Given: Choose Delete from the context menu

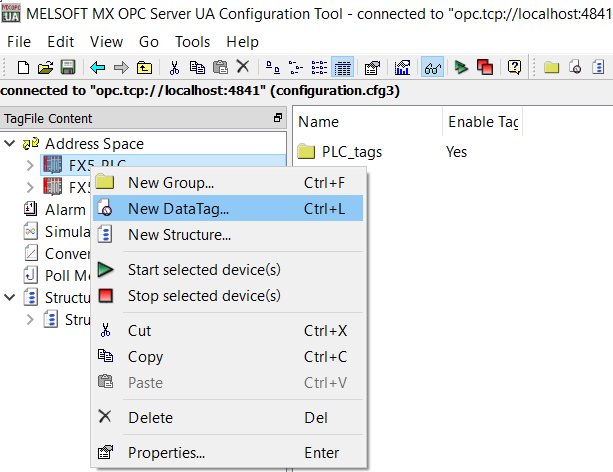Looking at the screenshot, I should 228,418.
